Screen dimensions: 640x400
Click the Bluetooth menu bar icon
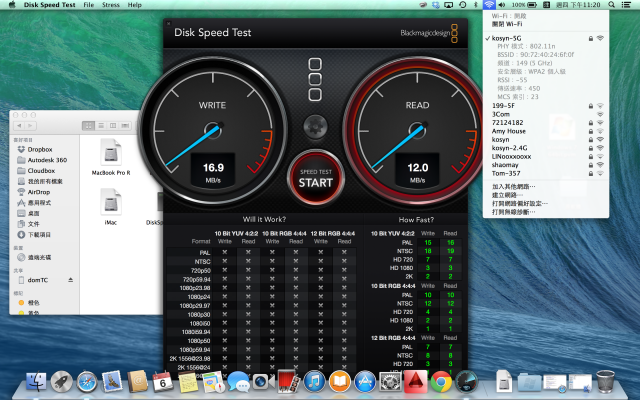pos(476,5)
